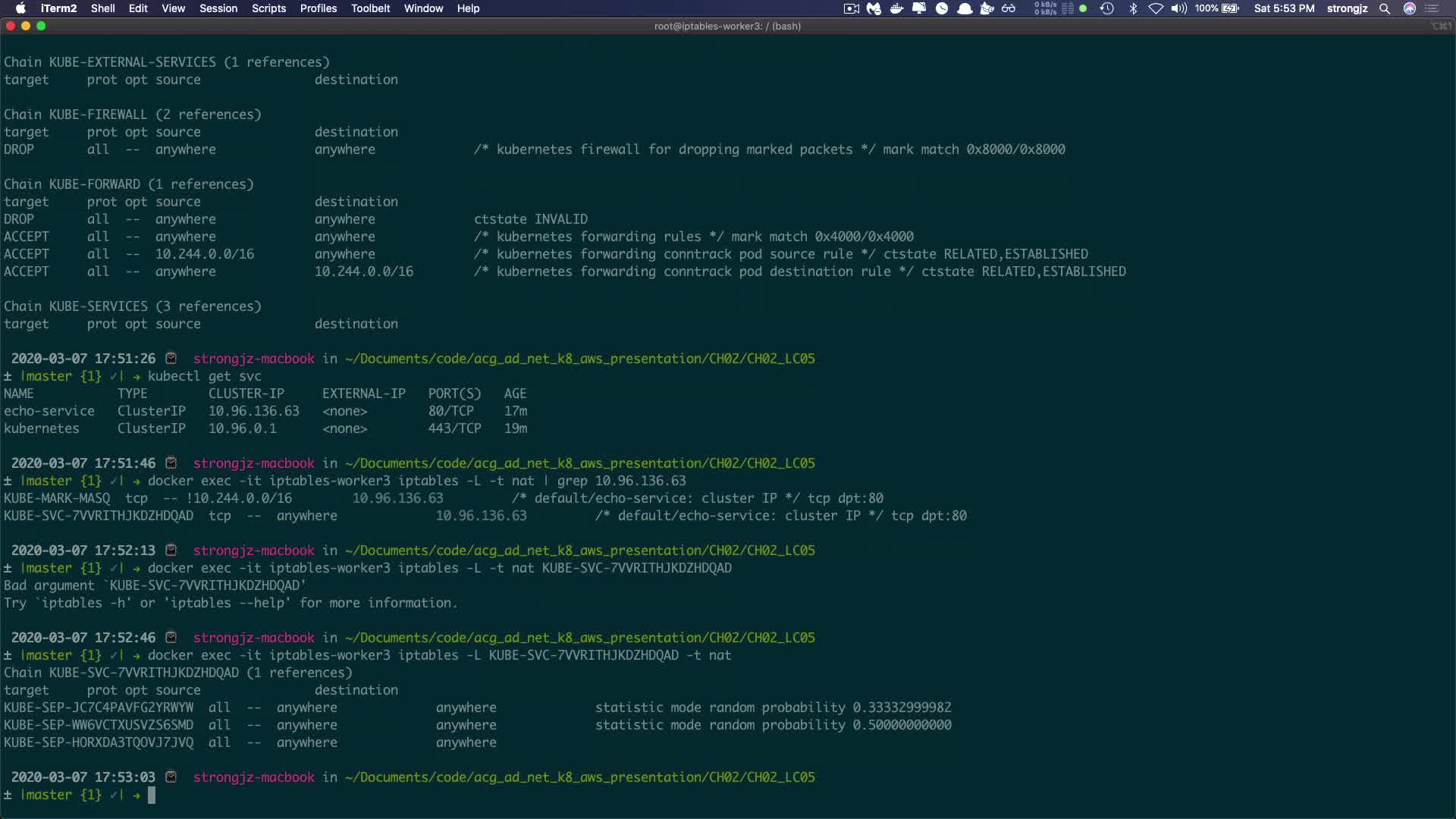Viewport: 1456px width, 819px height.
Task: Open Notification Center list icon
Action: tap(1432, 8)
